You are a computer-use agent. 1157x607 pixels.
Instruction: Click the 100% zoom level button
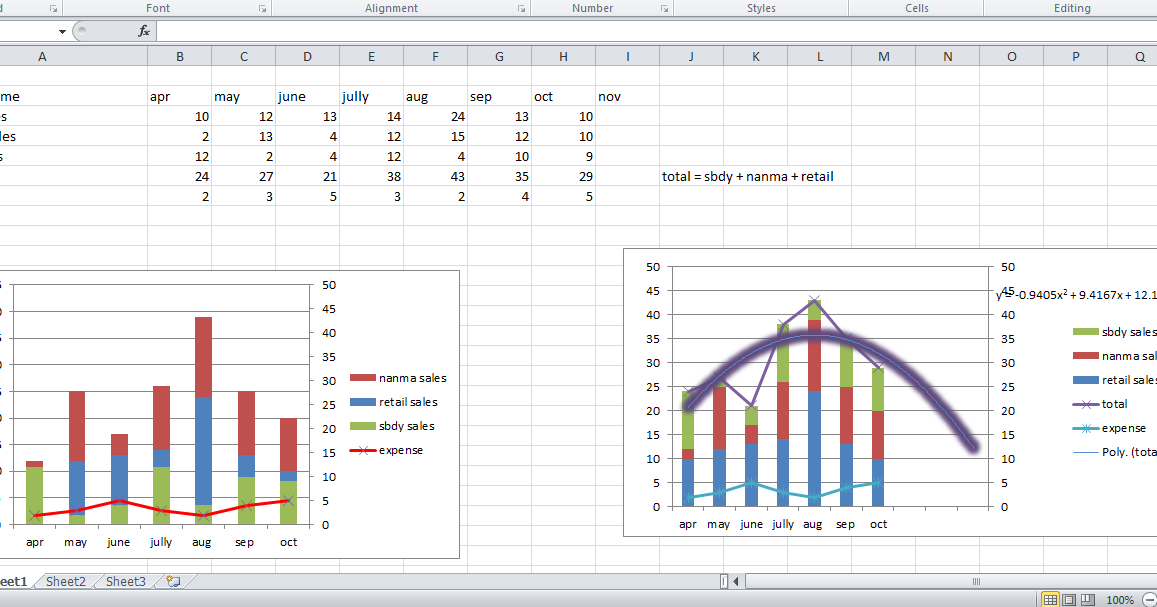coord(1121,599)
